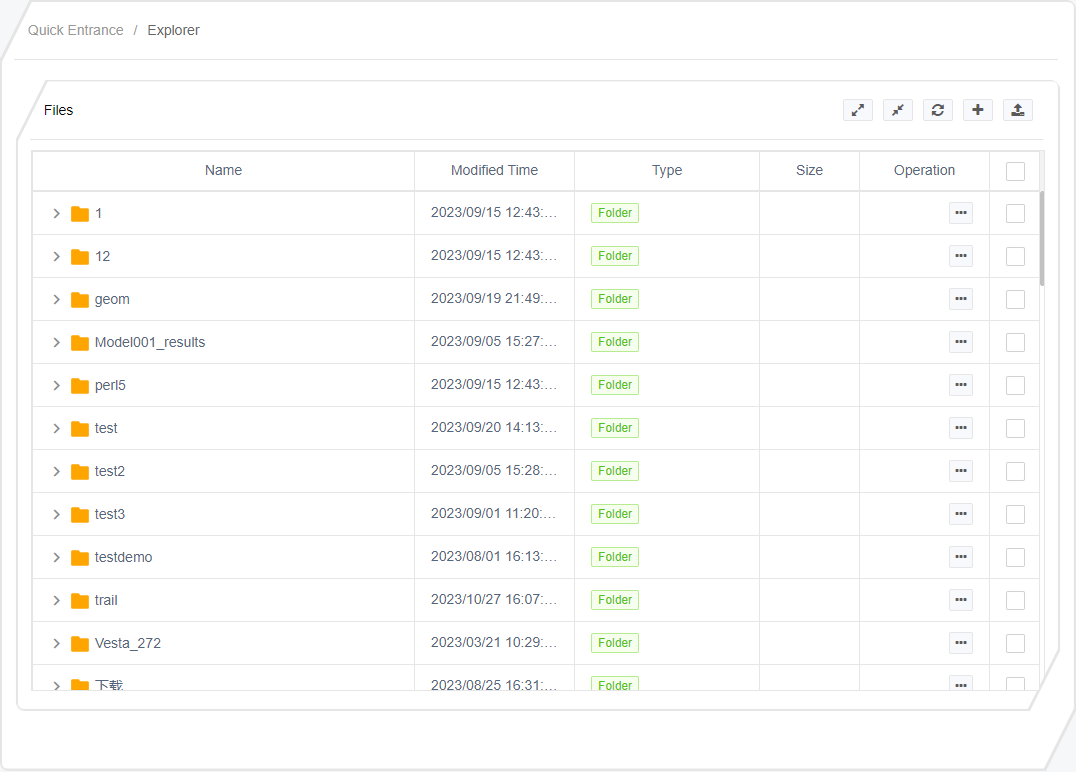The image size is (1076, 772).
Task: Click the folder icon of Model001_results
Action: [80, 342]
